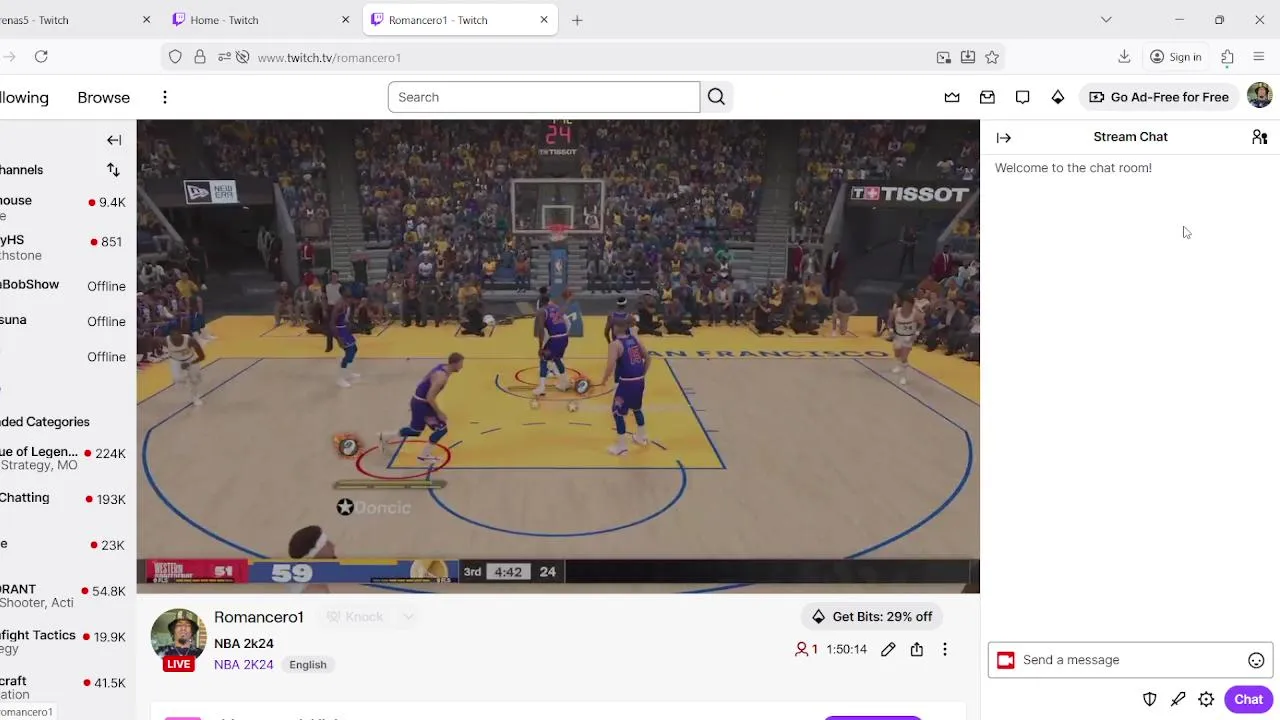Close the Home - Twitch browser tab

[x=345, y=20]
